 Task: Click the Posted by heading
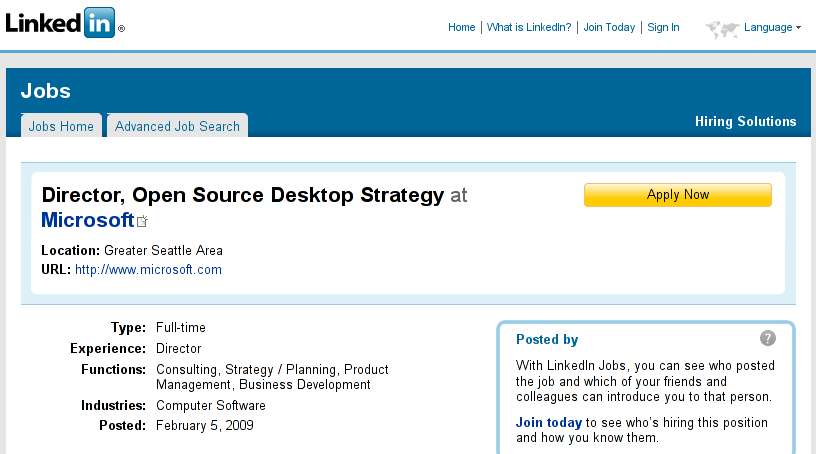pos(547,339)
